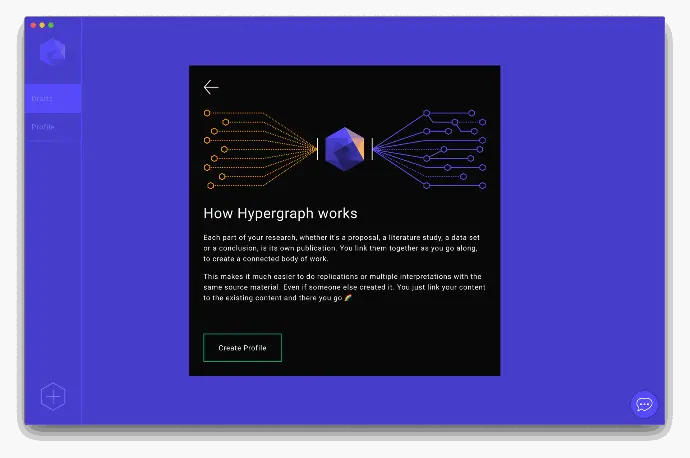Viewport: 690px width, 458px height.
Task: Click the 'How Hypergraph works' heading
Action: pos(280,213)
